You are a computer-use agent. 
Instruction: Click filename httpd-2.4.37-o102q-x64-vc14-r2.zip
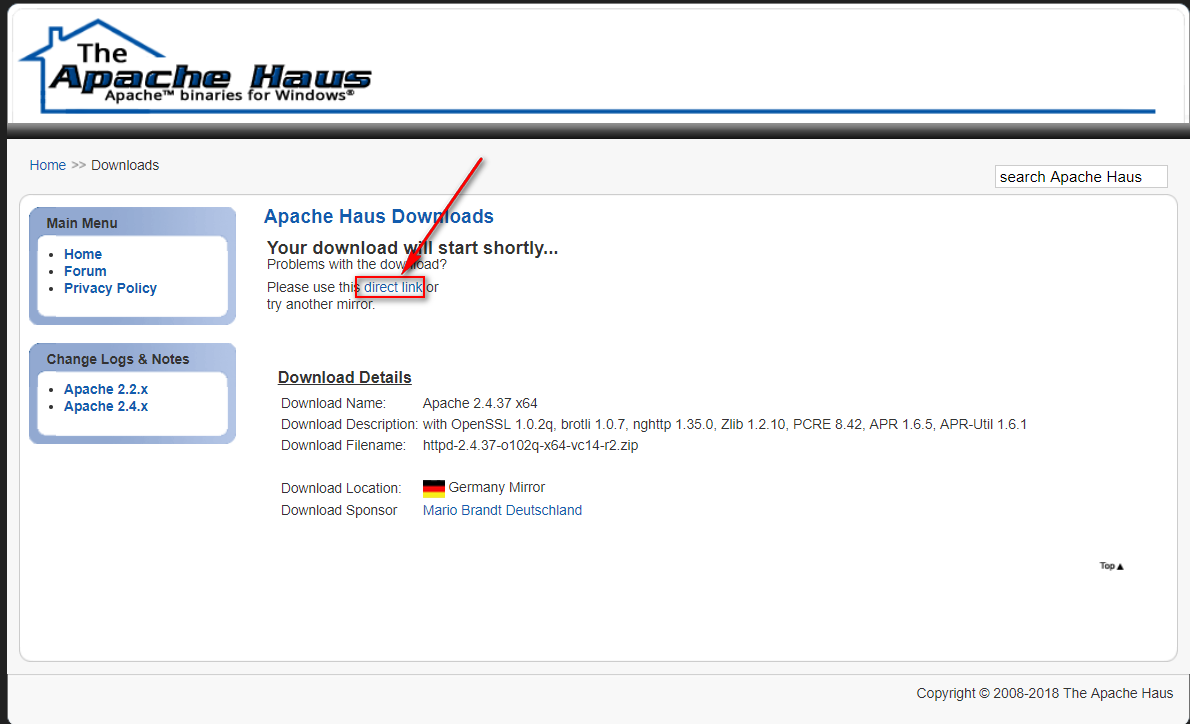tap(530, 445)
